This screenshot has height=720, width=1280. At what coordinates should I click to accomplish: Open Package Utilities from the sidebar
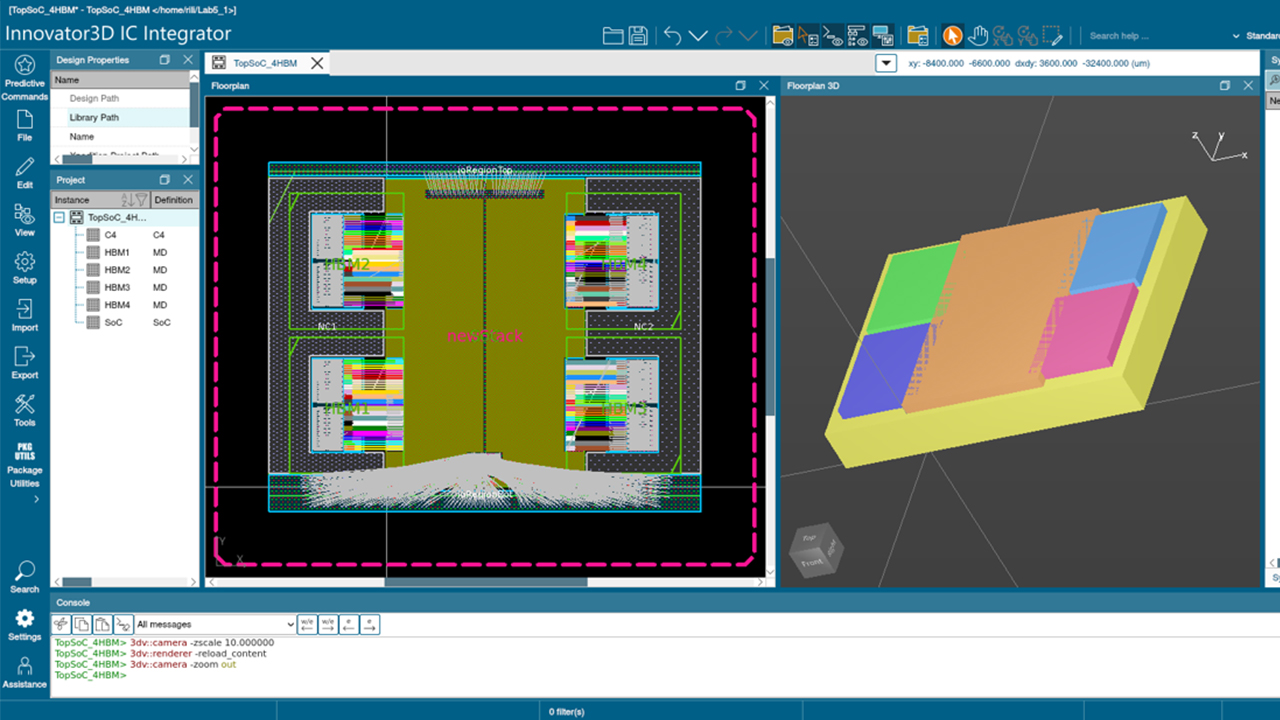24,462
